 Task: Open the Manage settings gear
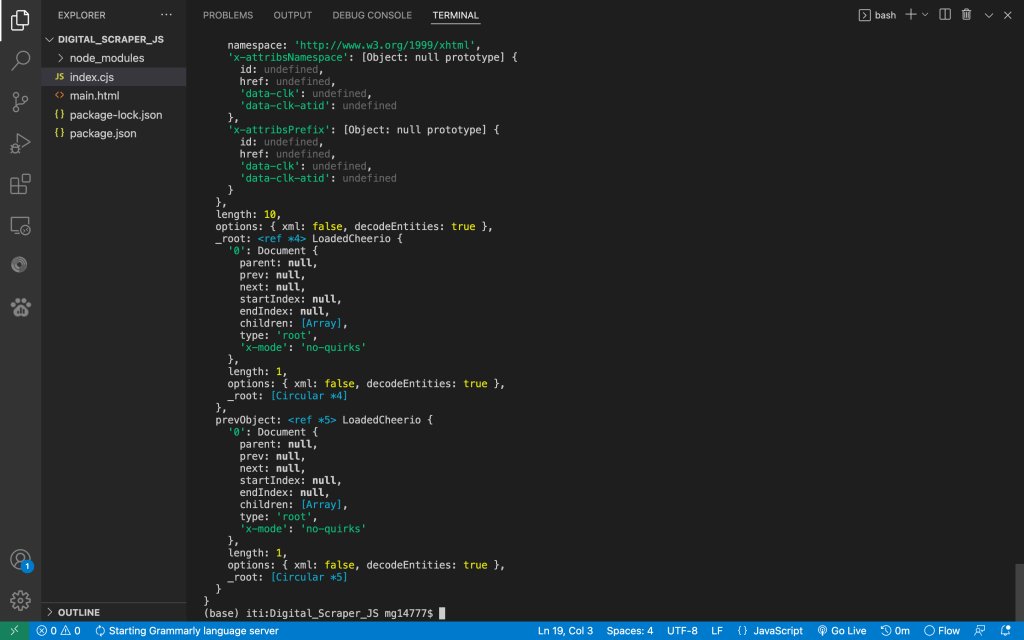pos(20,600)
